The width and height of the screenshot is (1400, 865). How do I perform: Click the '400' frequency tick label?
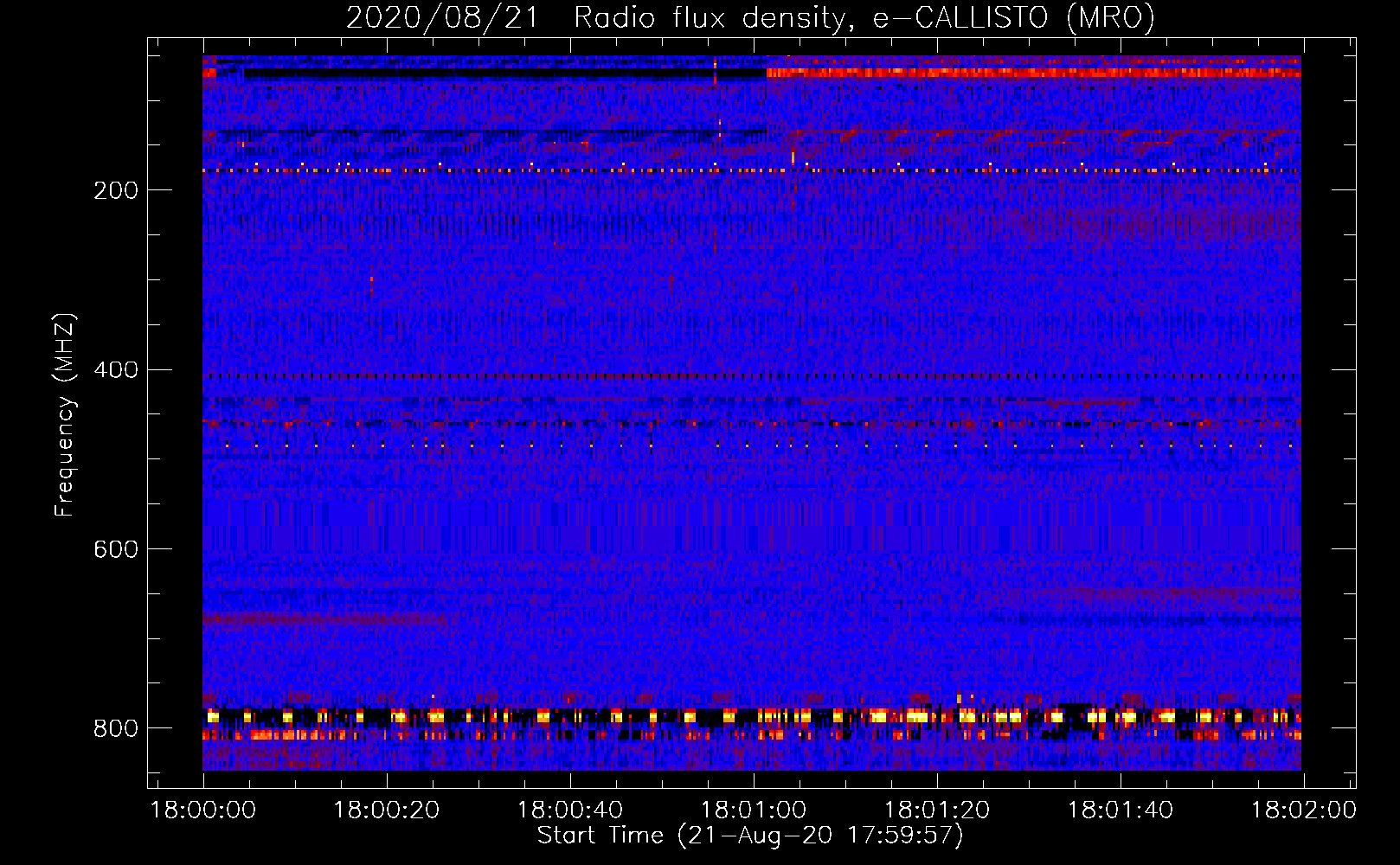point(116,370)
